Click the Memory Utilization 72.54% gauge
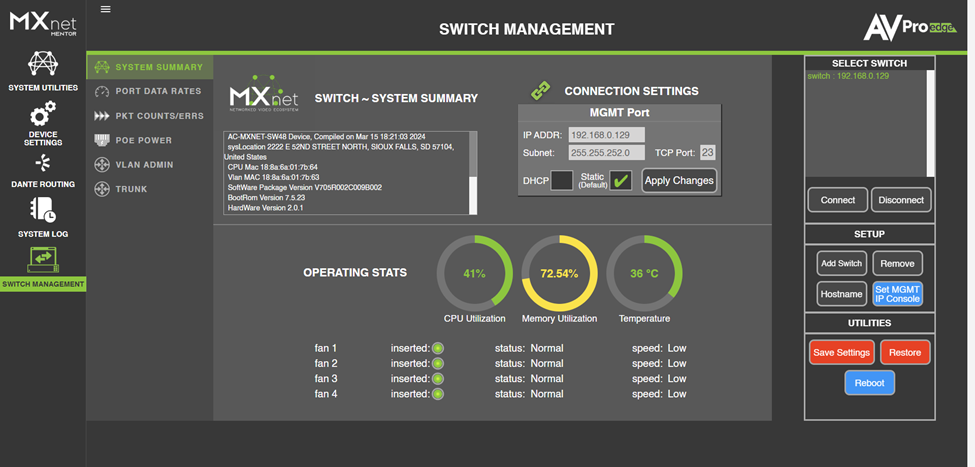This screenshot has height=467, width=975. click(x=560, y=273)
